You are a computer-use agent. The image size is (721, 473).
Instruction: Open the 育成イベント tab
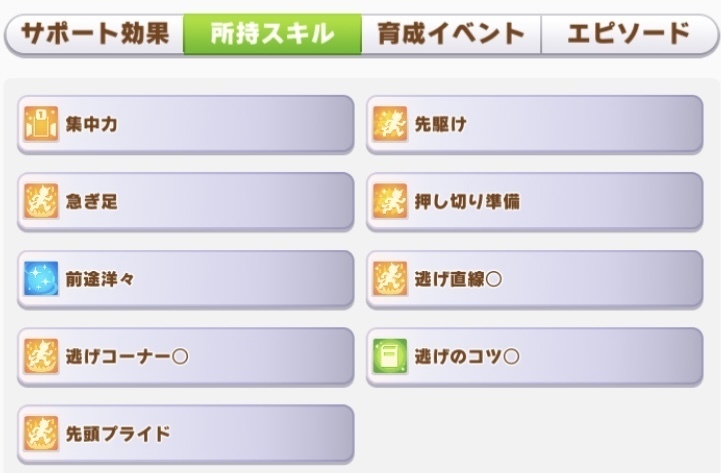tap(451, 34)
